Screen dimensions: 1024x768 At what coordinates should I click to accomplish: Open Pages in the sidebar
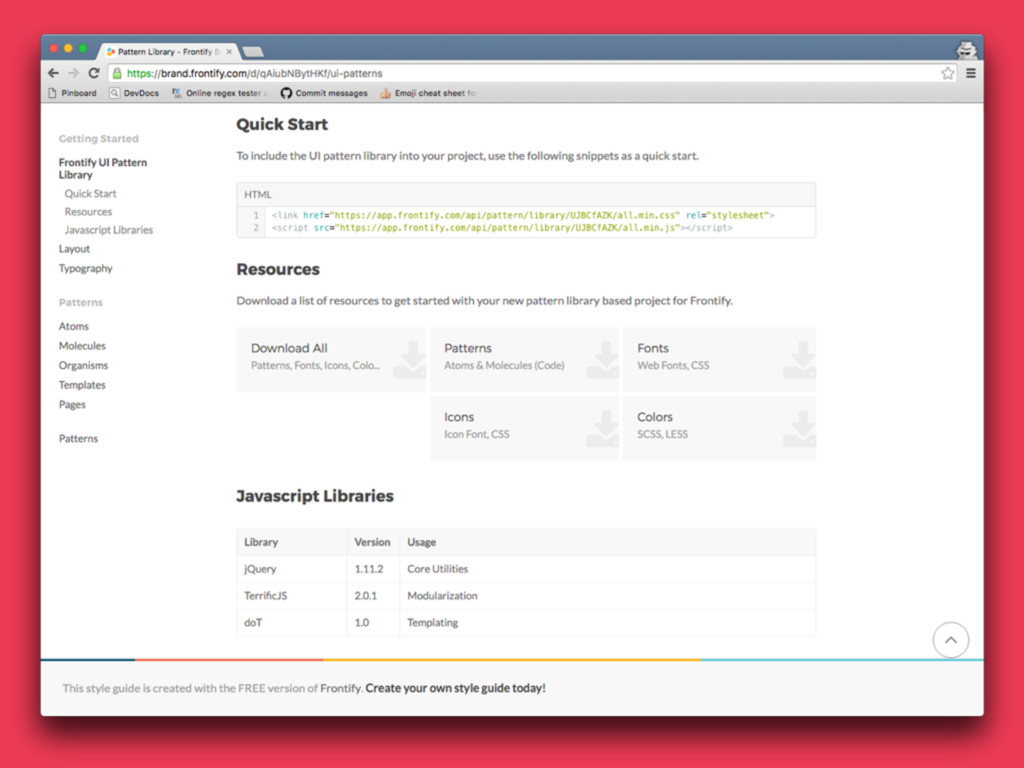click(x=72, y=404)
